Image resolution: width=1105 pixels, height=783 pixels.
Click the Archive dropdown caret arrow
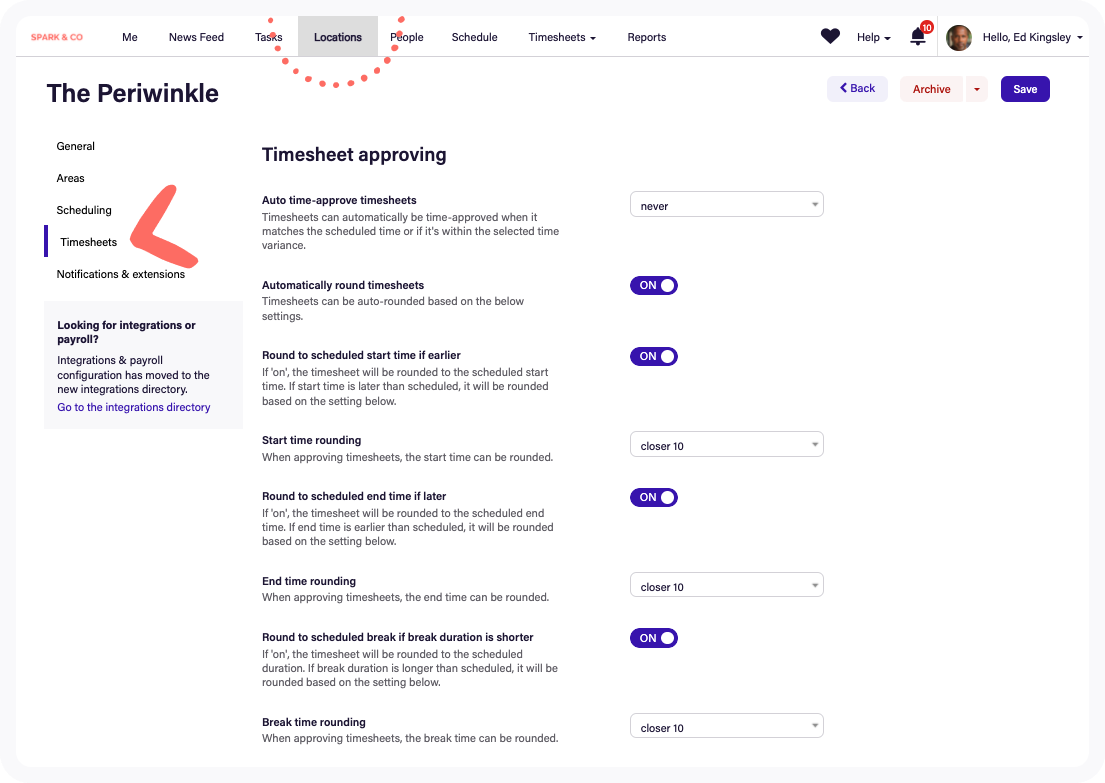[x=977, y=89]
